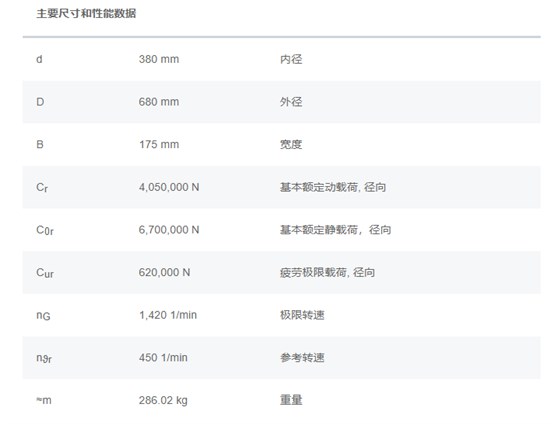The height and width of the screenshot is (424, 560).
Task: Select the value '1,420 1/min'
Action: pos(168,315)
